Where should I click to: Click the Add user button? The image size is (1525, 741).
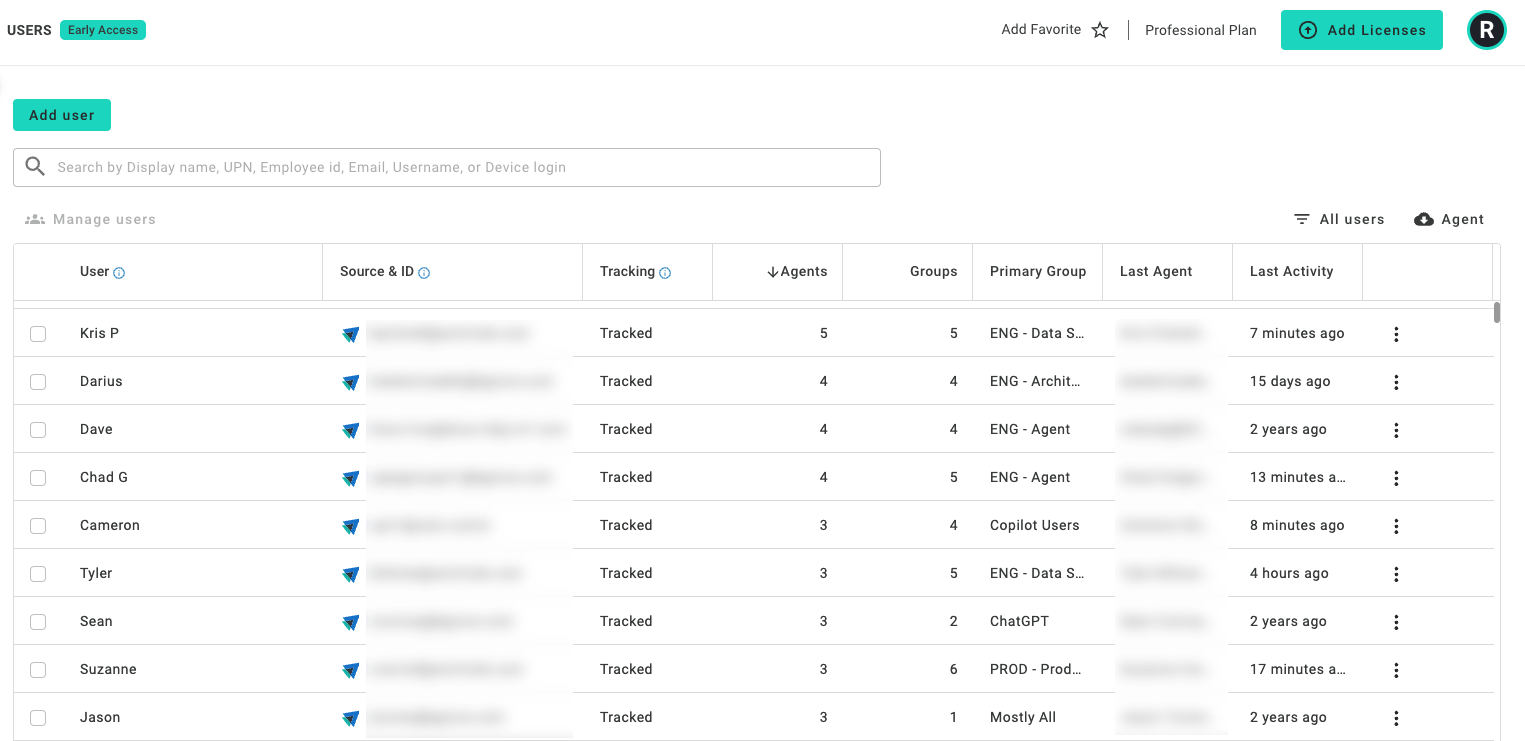62,115
